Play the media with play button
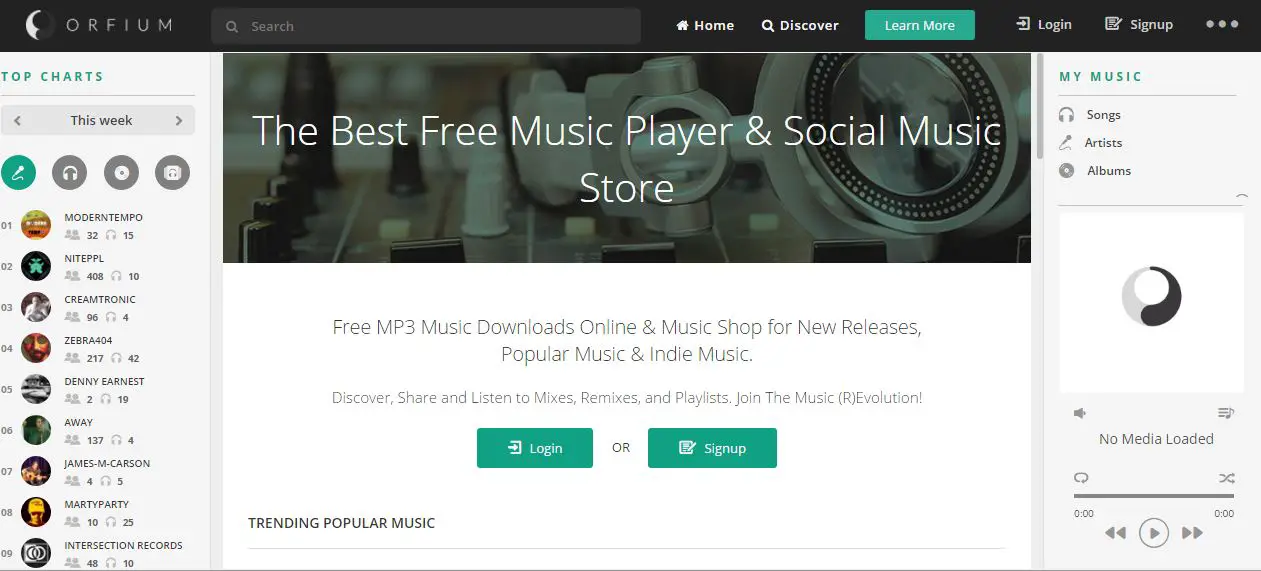Viewport: 1261px width, 571px height. pos(1153,533)
